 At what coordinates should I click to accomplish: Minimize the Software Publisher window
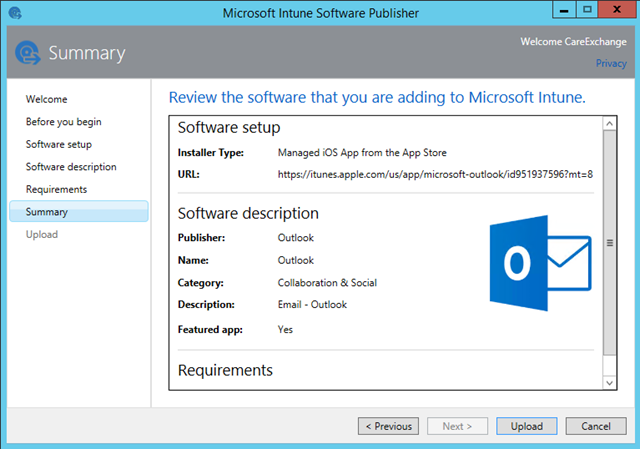pyautogui.click(x=564, y=10)
